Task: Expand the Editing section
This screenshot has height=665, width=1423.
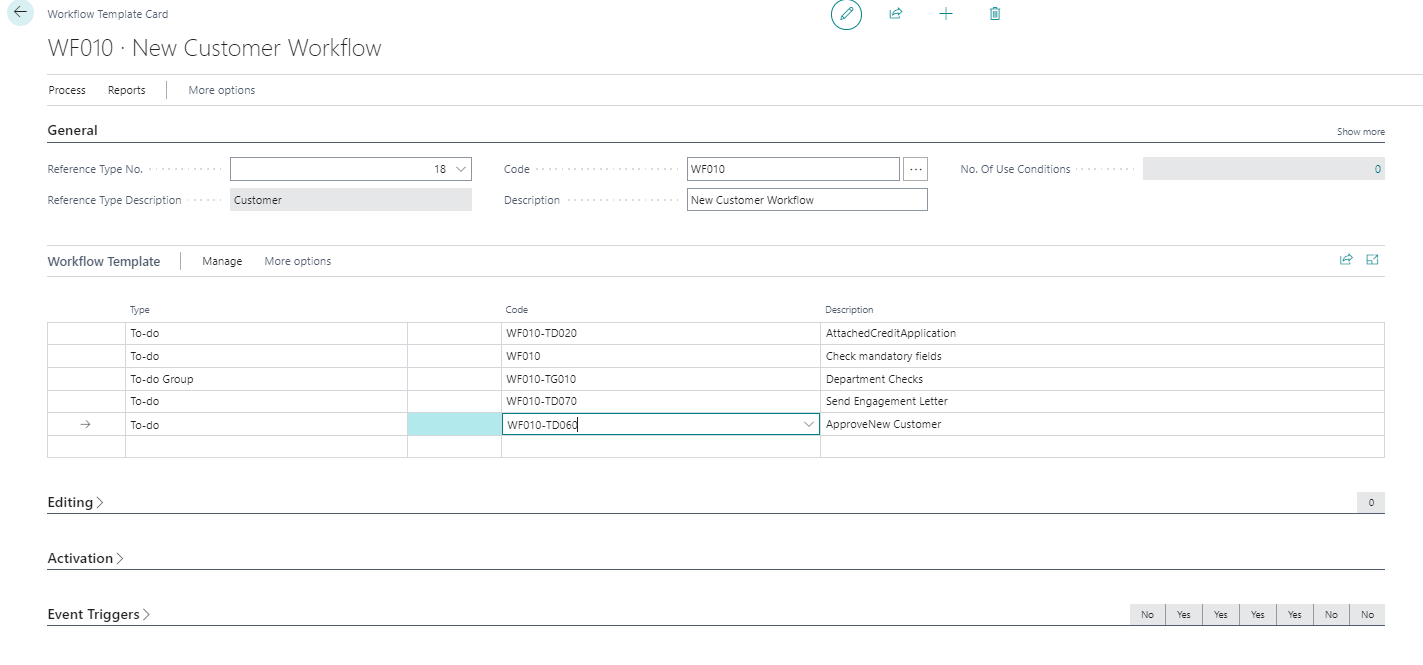Action: pos(75,502)
